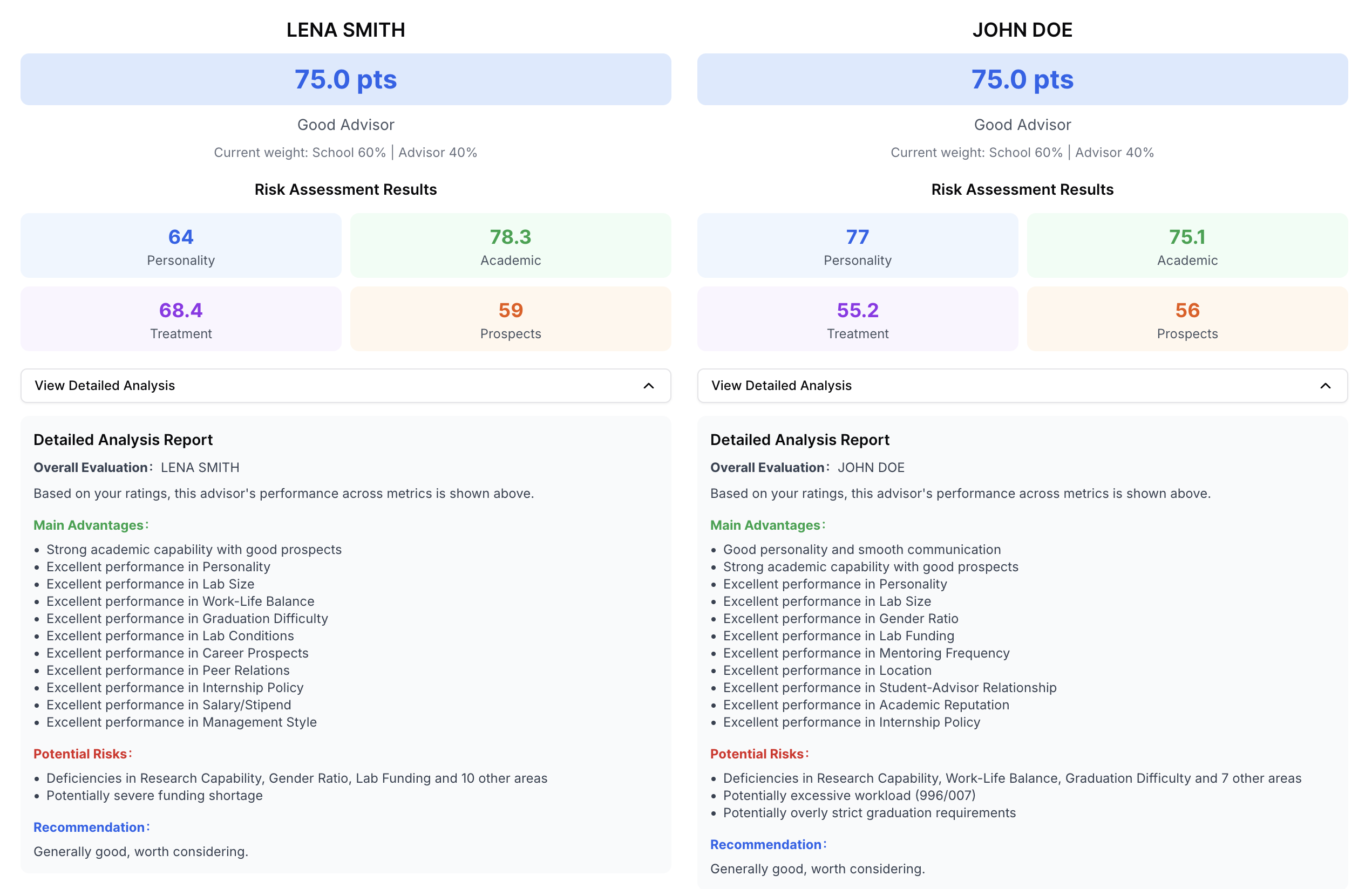Click the LENA SMITH advisor heading
1372x889 pixels.
346,30
